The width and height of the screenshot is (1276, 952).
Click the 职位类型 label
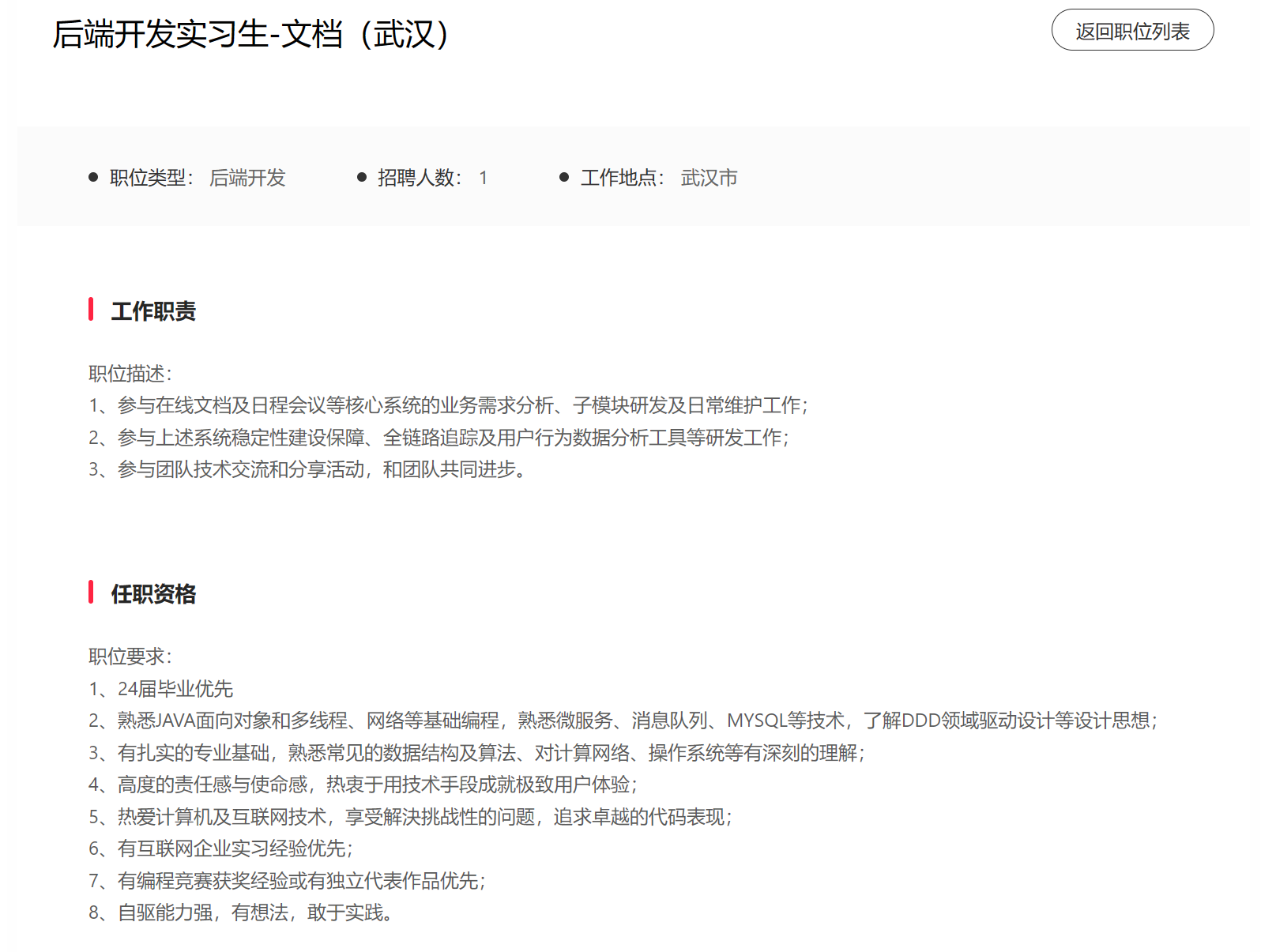click(152, 178)
